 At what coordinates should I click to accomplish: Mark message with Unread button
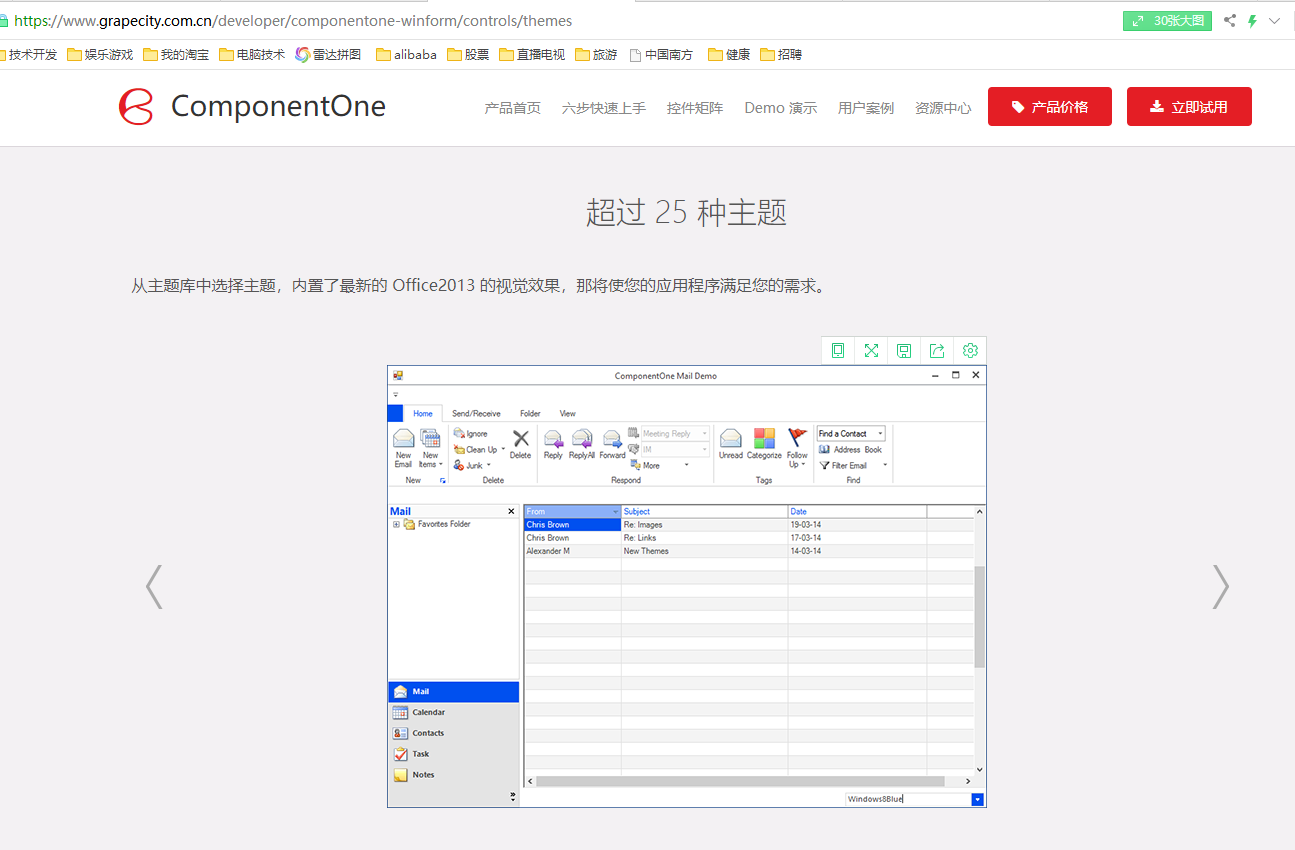click(731, 444)
